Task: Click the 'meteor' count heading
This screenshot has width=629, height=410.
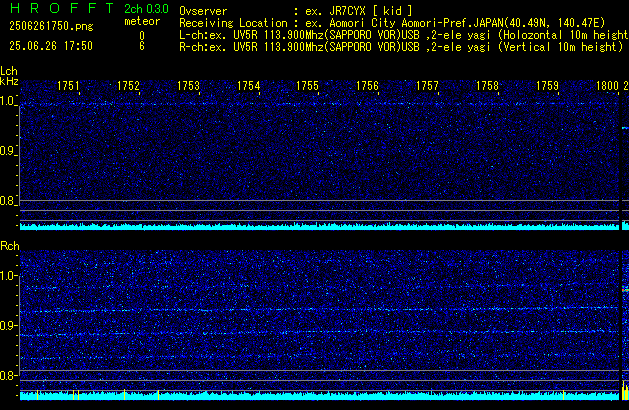Action: point(142,21)
